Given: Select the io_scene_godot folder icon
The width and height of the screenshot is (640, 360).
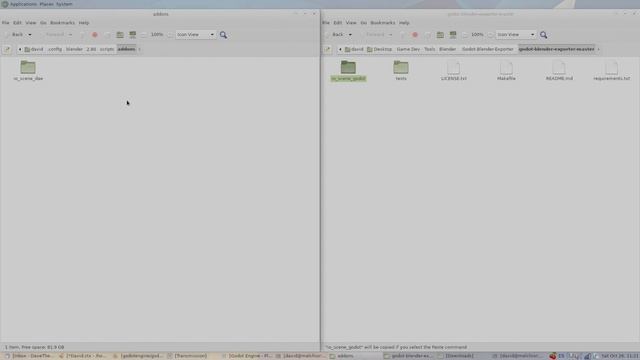Looking at the screenshot, I should (348, 67).
